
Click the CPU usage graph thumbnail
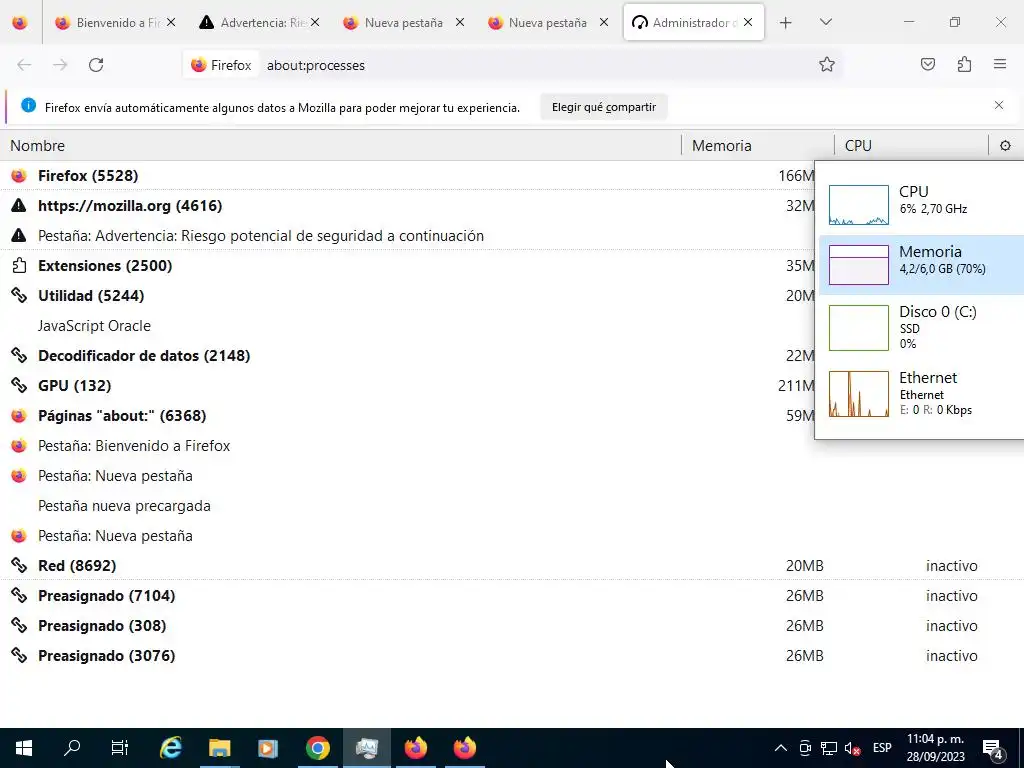[x=859, y=205]
